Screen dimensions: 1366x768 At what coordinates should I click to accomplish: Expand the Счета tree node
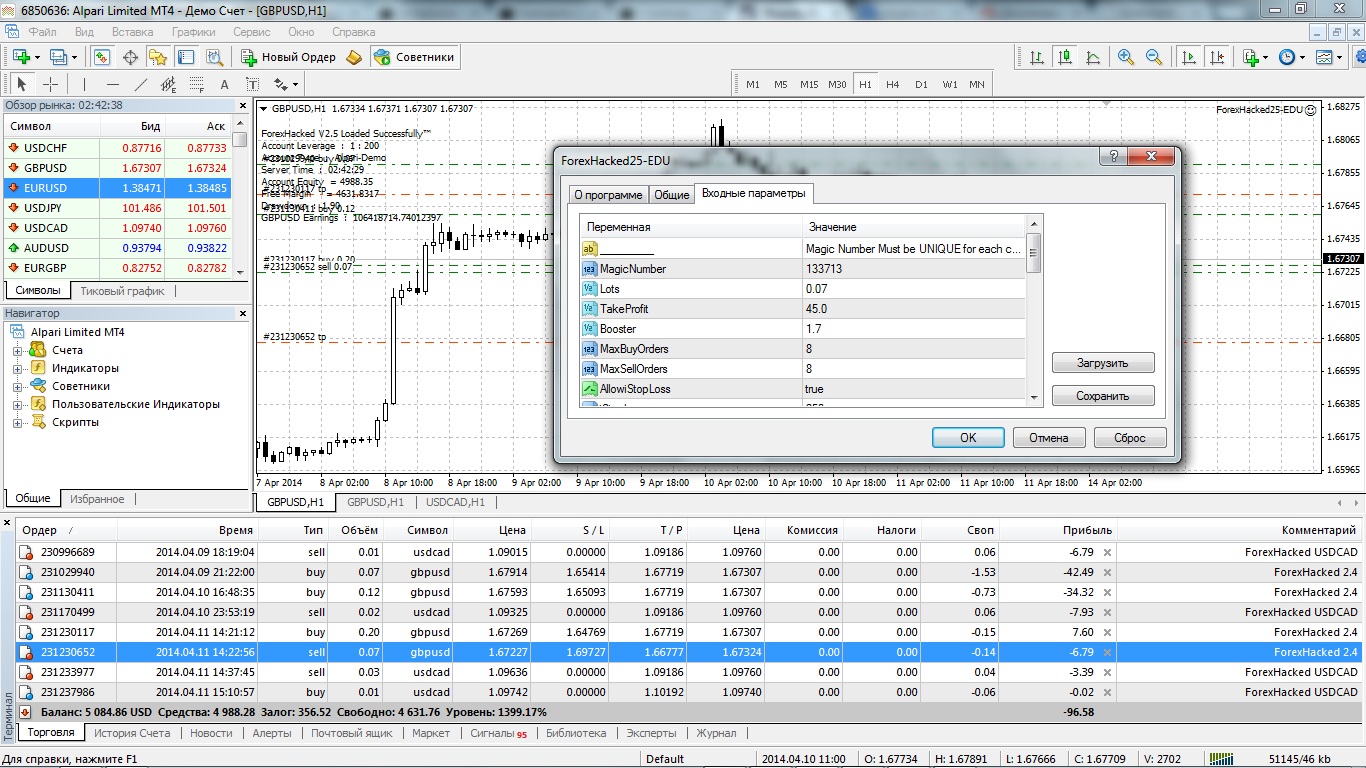(17, 350)
